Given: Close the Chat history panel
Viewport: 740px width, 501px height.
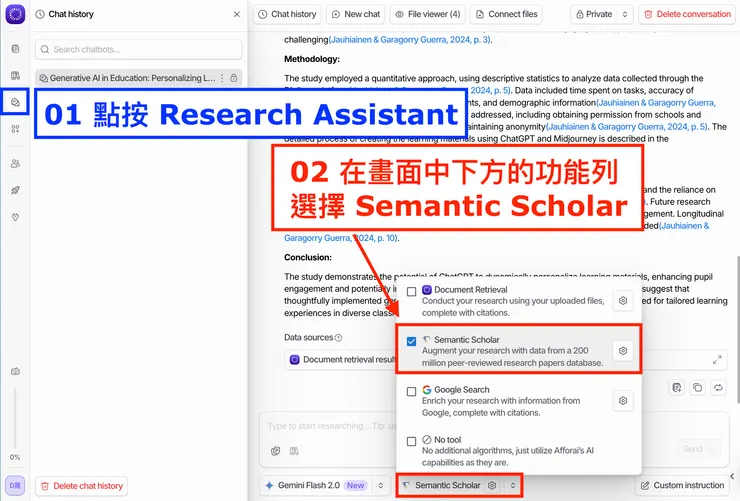Looking at the screenshot, I should coord(236,14).
